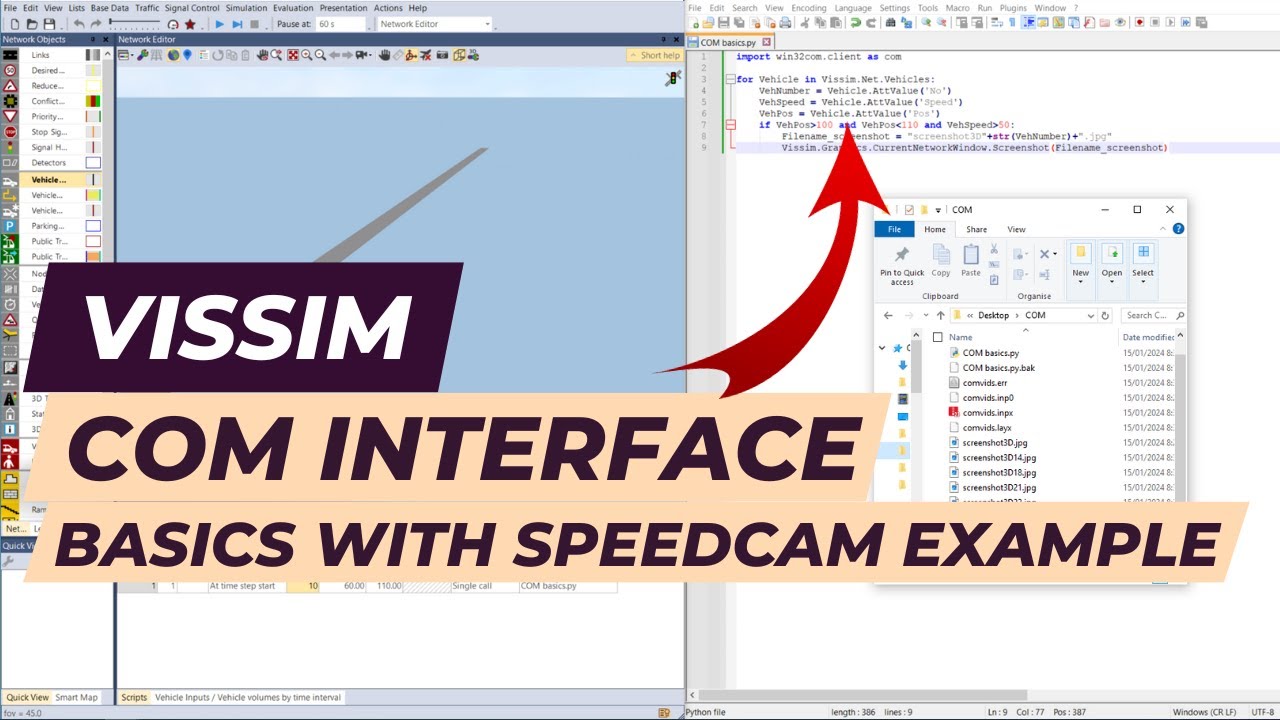Toggle Links visibility graphic in Network Objects

pos(92,55)
